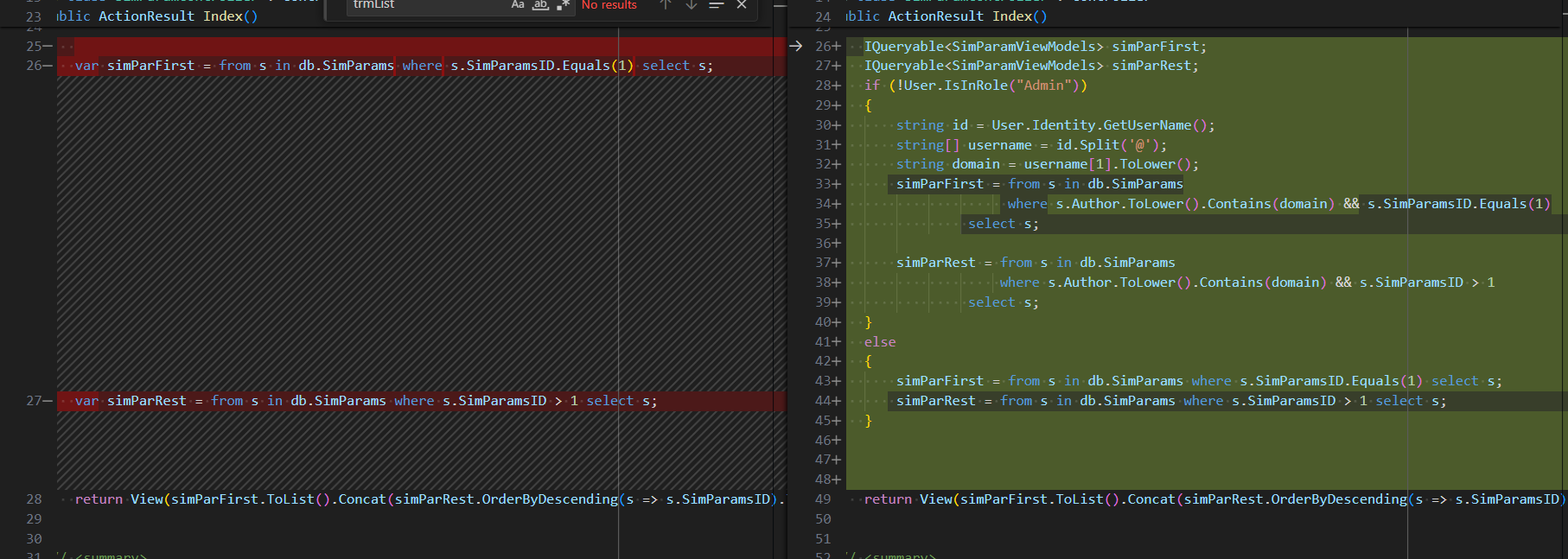Image resolution: width=1568 pixels, height=559 pixels.
Task: Toggle Find in Selection icon
Action: [716, 5]
